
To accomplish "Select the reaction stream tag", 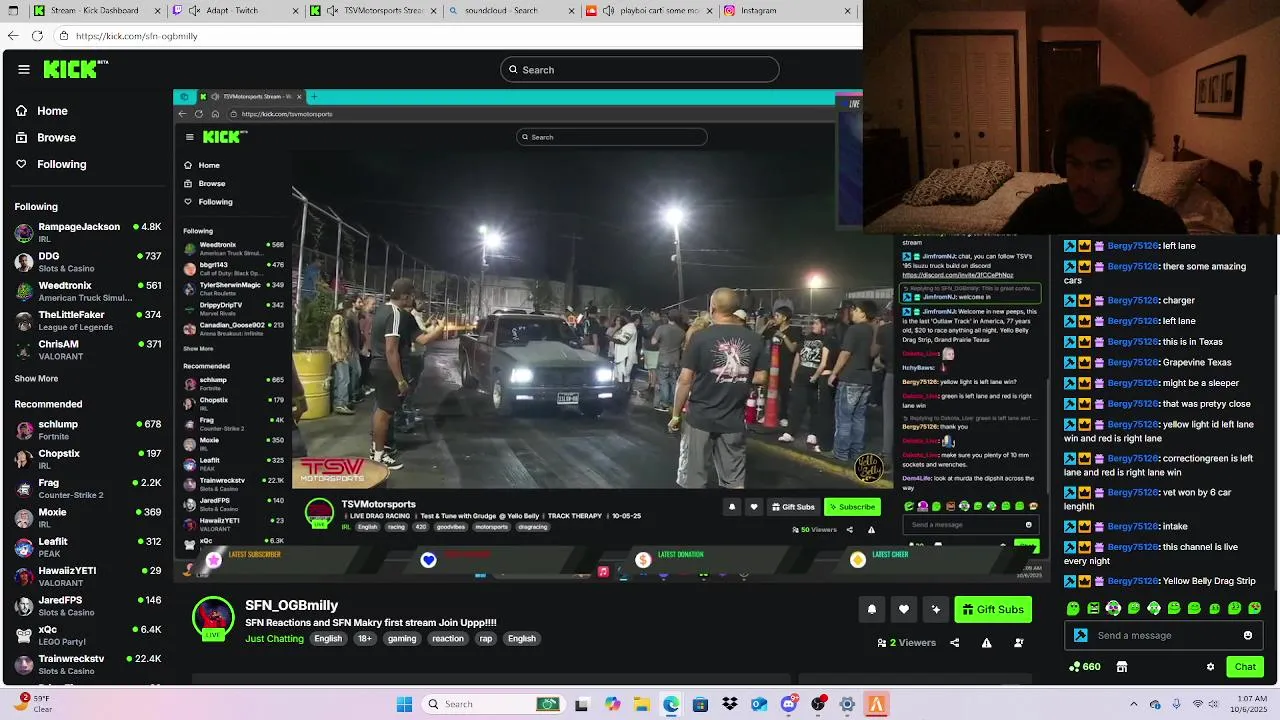I will click(447, 638).
